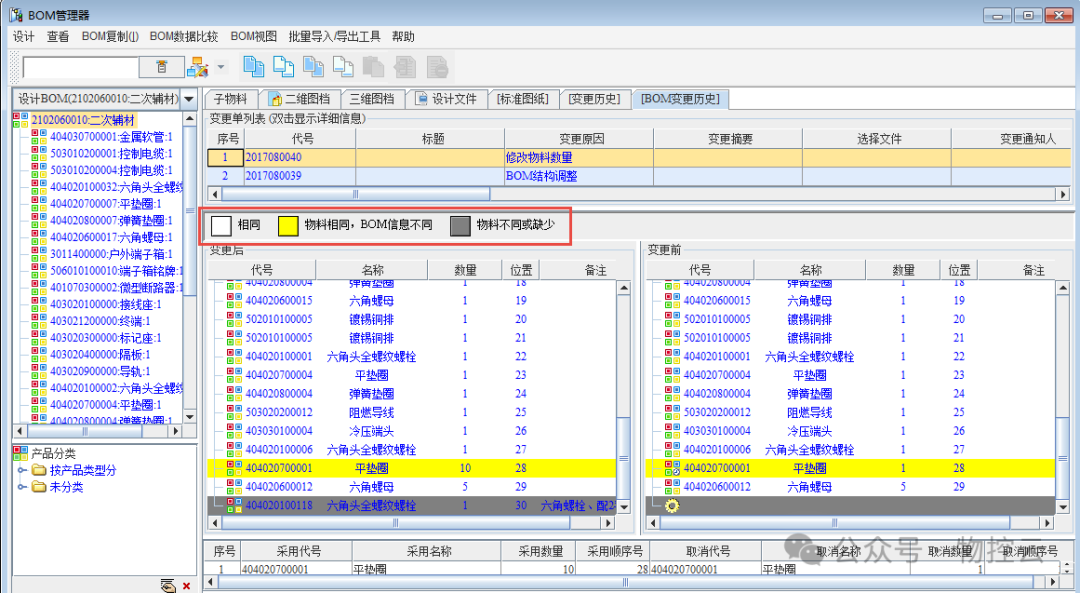
Task: Open the dropdown arrow next to BOM structure icon
Action: (x=221, y=67)
